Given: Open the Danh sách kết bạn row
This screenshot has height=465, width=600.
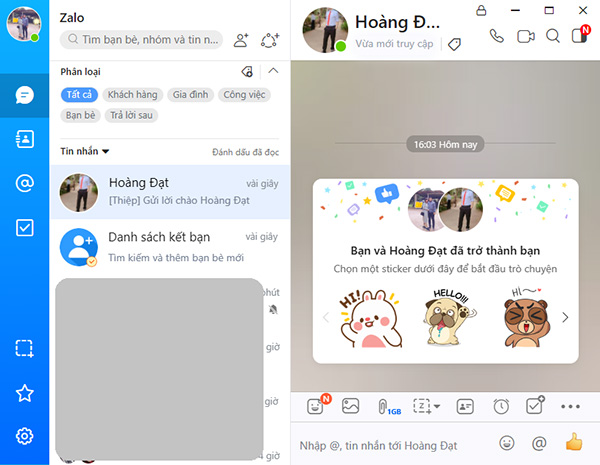Looking at the screenshot, I should tap(170, 247).
